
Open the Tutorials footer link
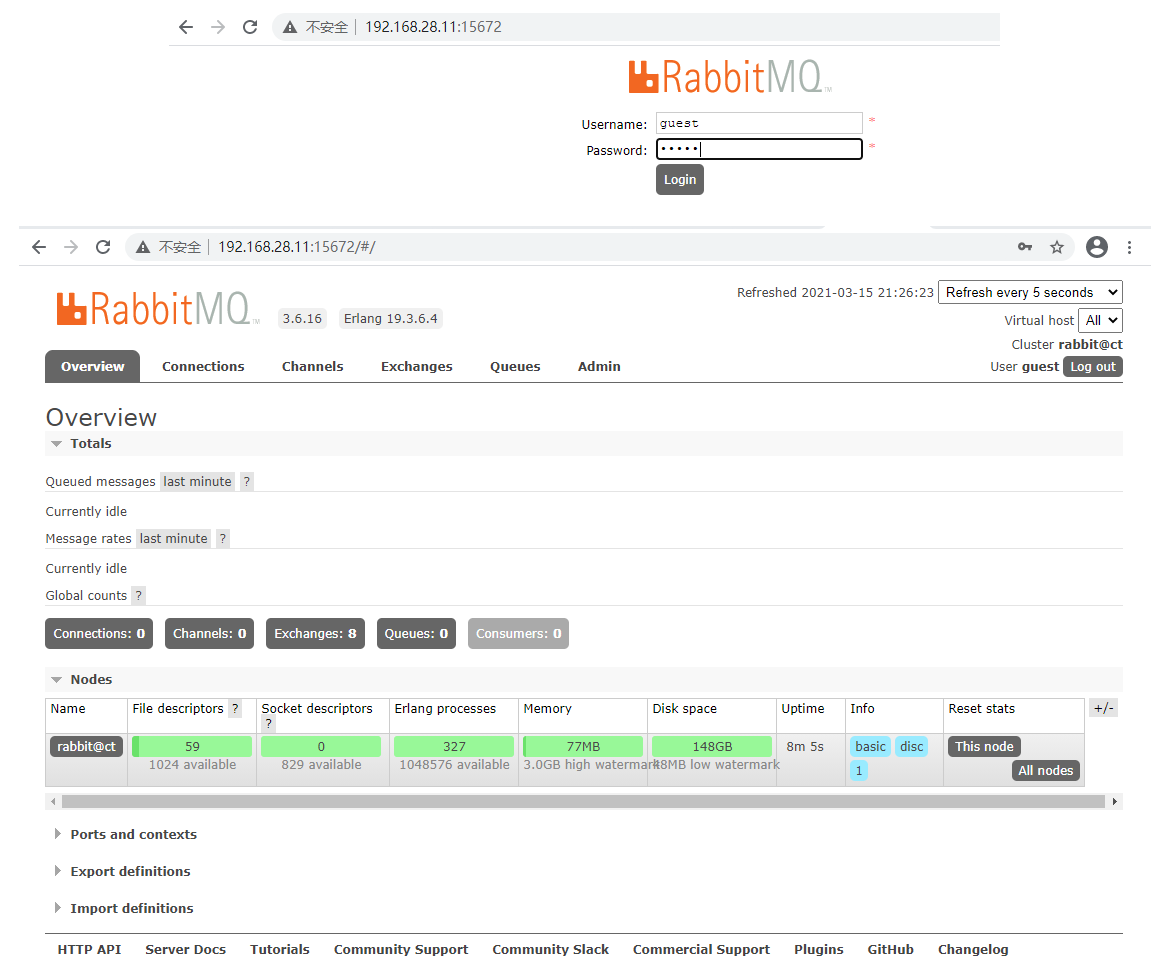pos(279,949)
